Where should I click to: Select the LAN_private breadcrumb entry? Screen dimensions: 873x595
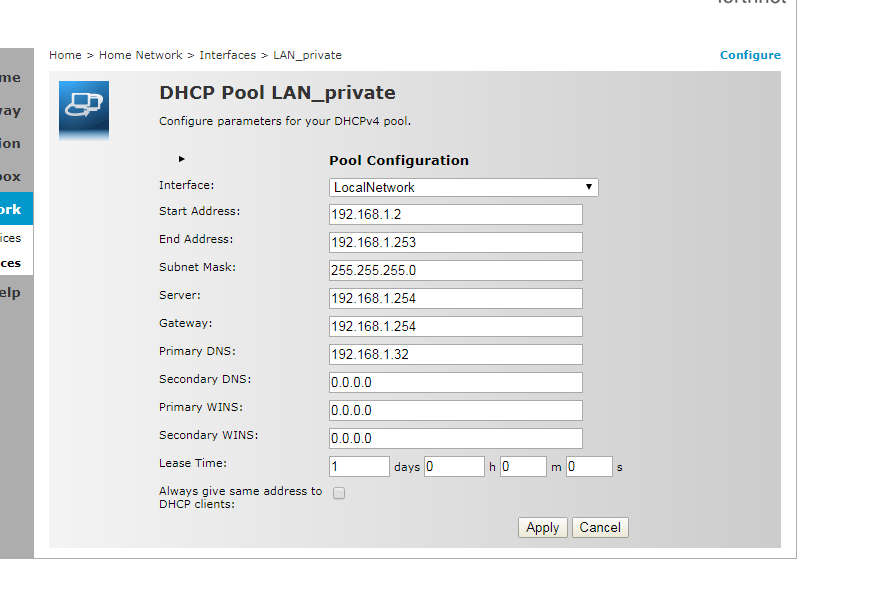307,55
